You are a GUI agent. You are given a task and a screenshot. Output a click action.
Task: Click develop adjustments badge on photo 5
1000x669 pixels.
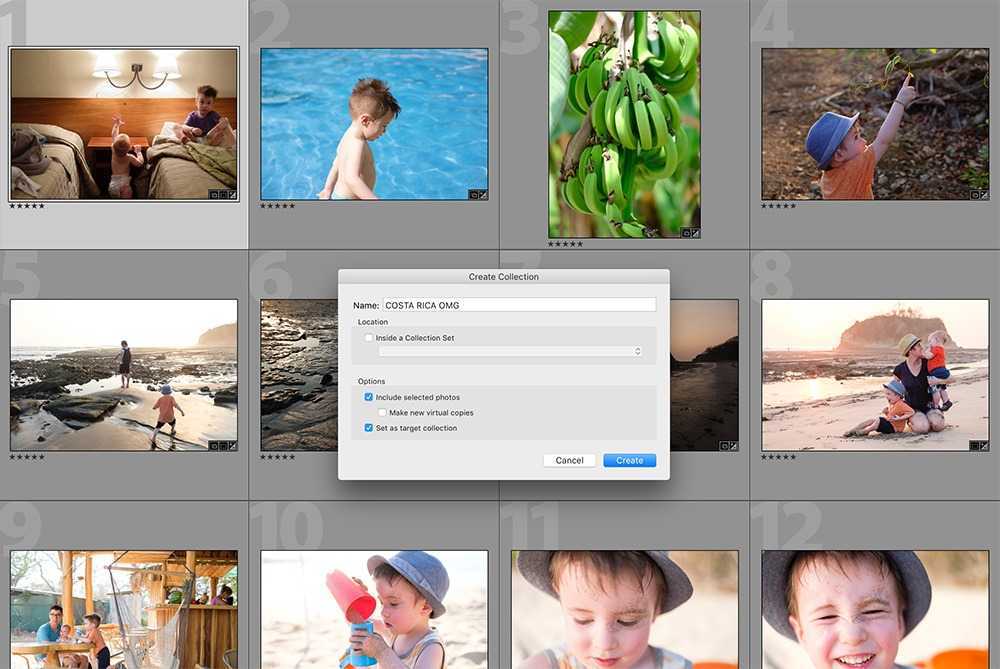click(232, 446)
